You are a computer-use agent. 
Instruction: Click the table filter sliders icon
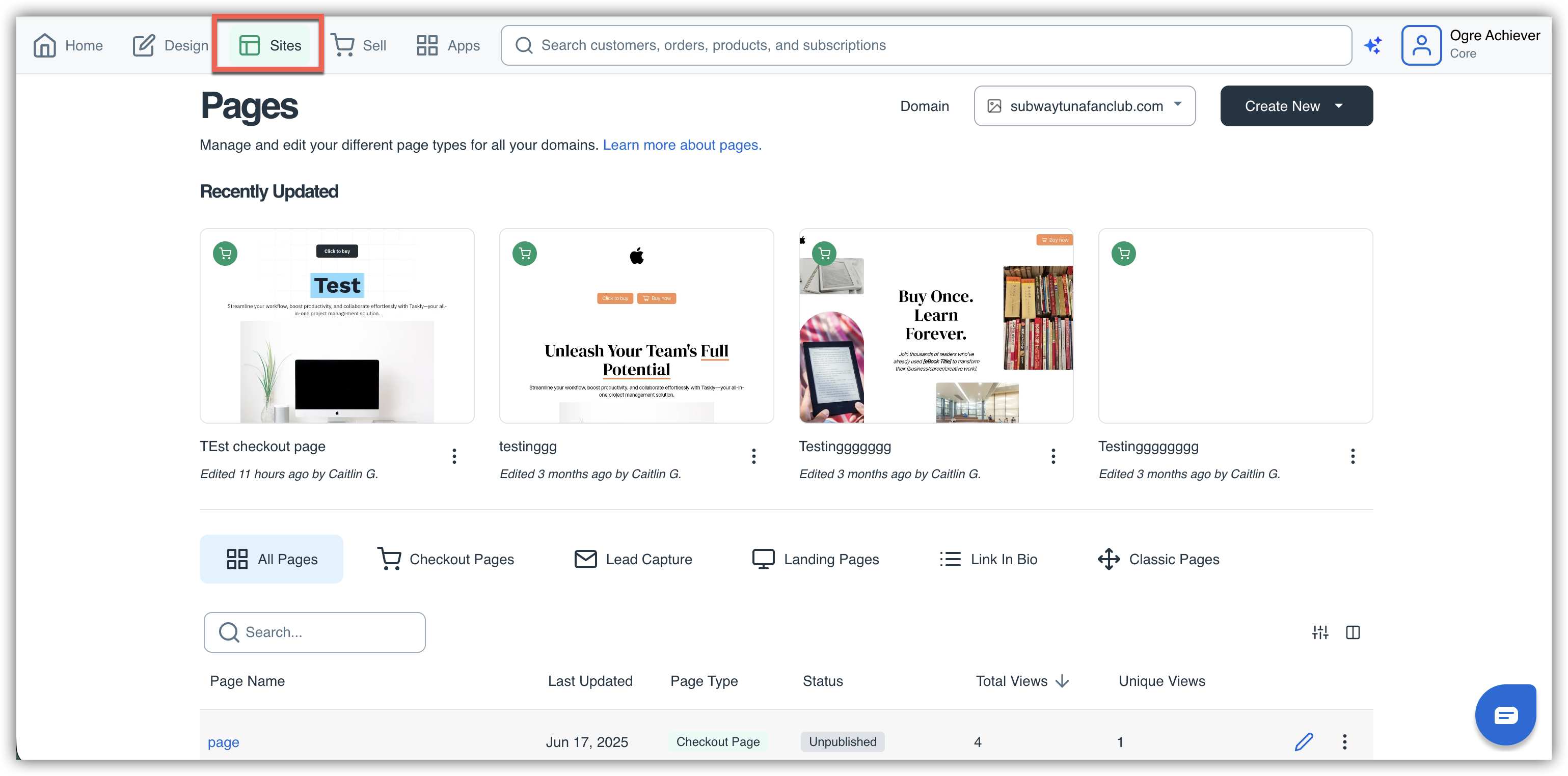(1319, 632)
